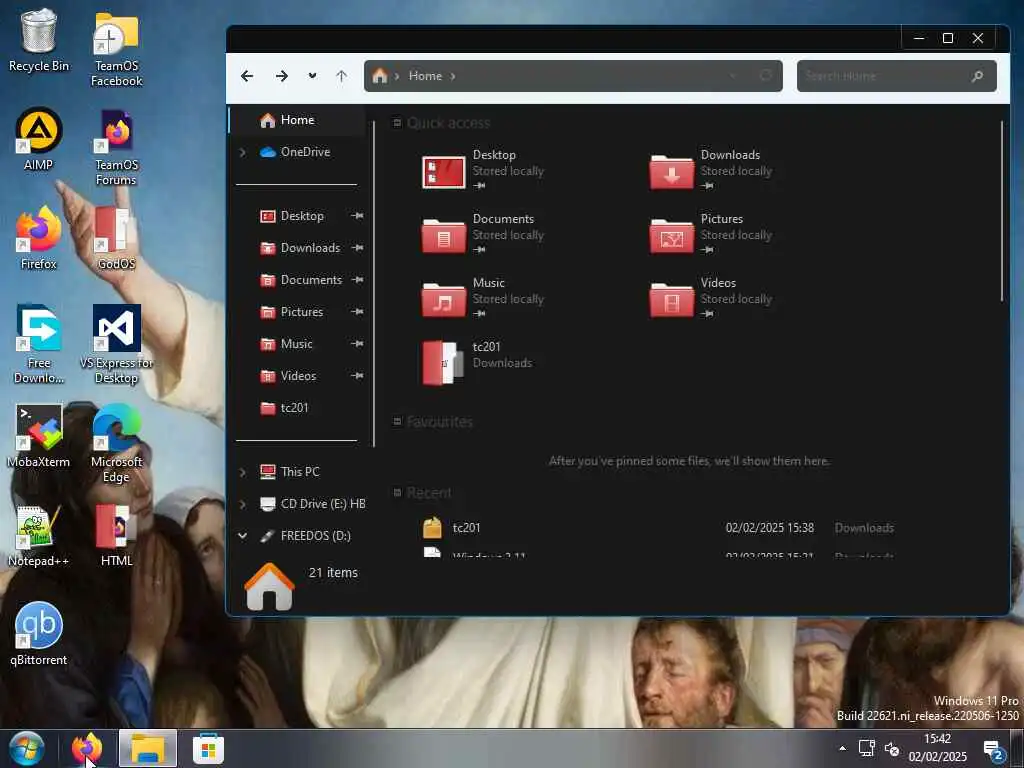The image size is (1024, 768).
Task: Open the TeamOS Facebook desktop shortcut
Action: (x=116, y=50)
